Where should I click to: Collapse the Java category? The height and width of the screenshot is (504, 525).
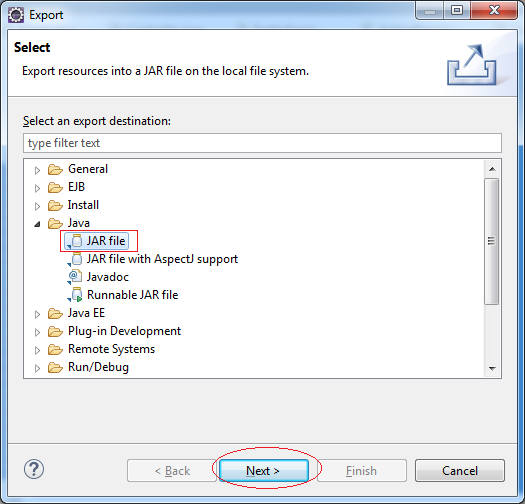click(x=37, y=224)
